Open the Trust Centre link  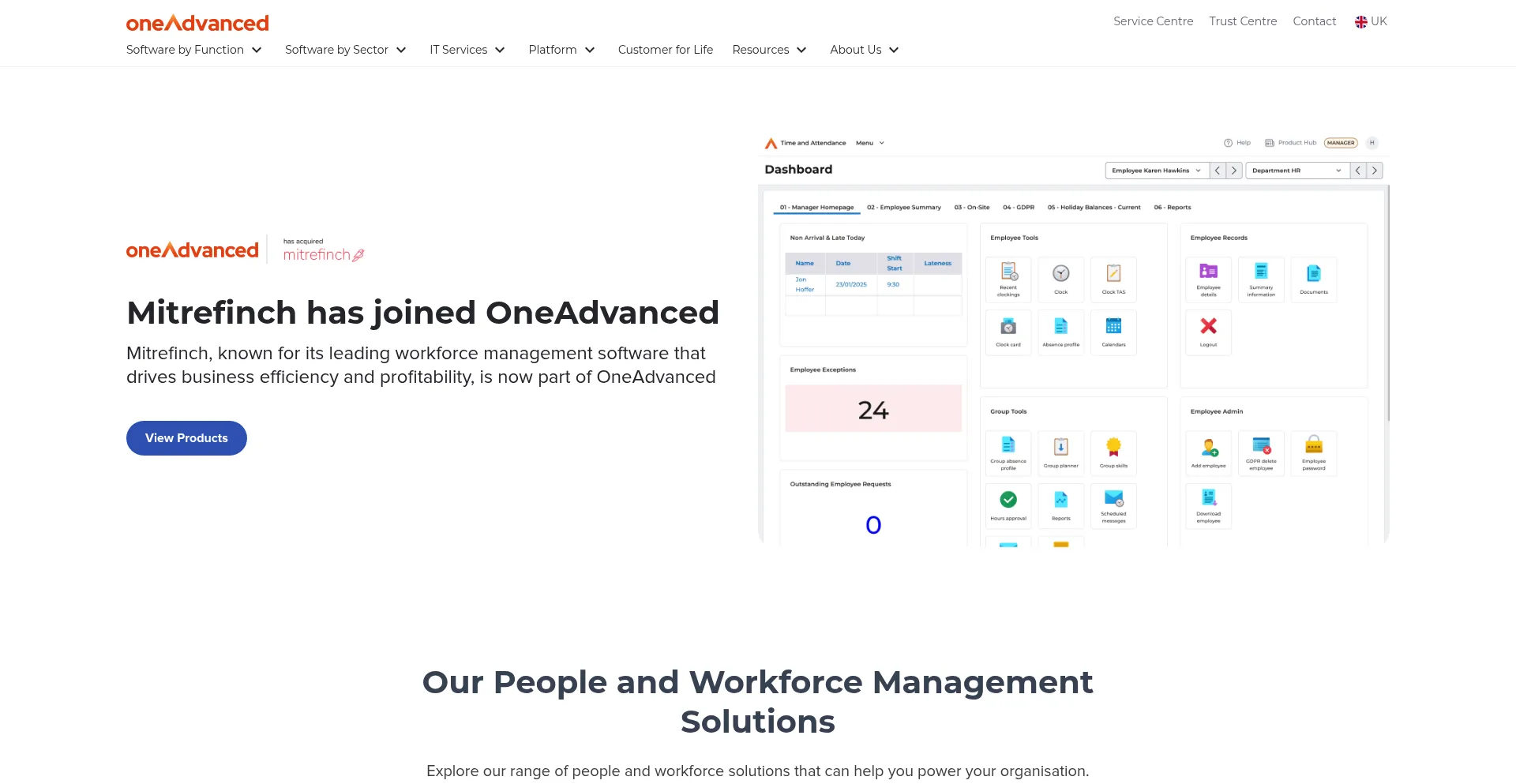point(1243,21)
